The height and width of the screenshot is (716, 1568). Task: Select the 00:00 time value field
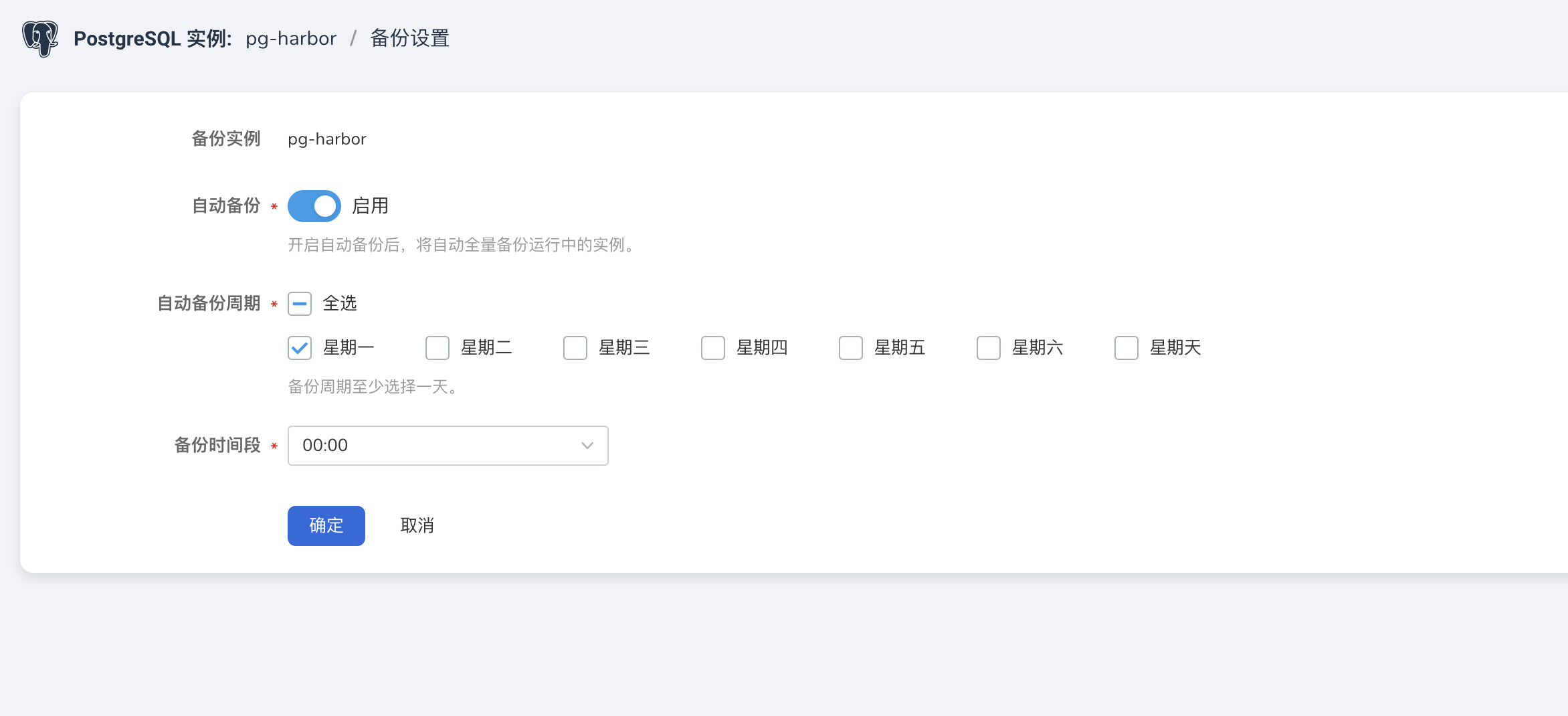point(324,445)
